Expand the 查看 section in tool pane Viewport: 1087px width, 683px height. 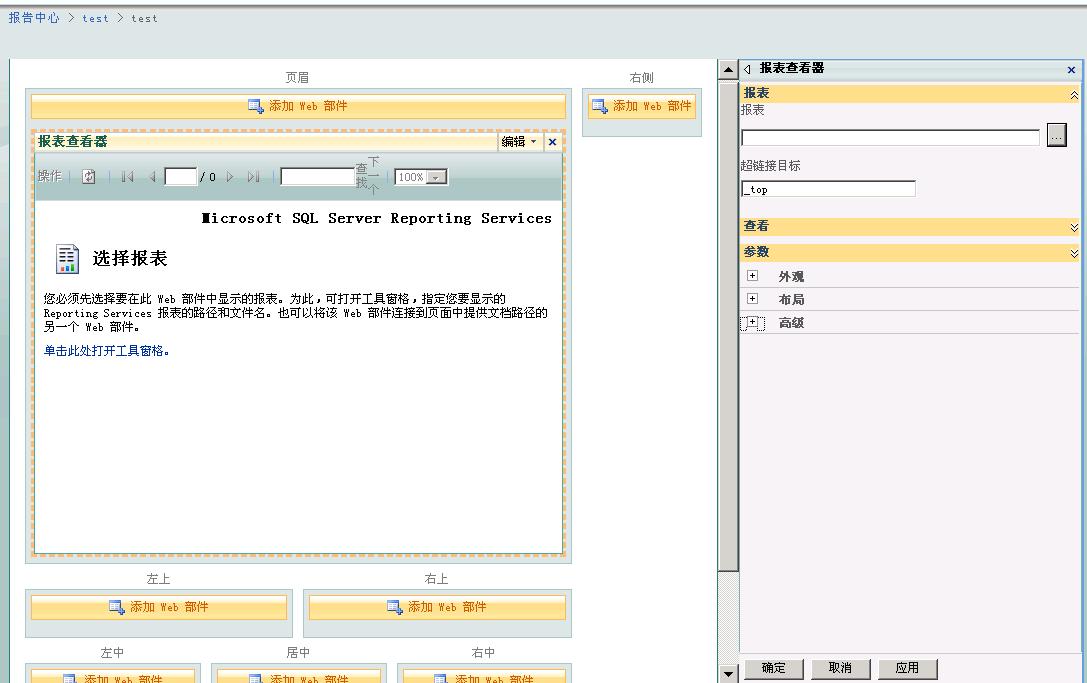(1074, 227)
